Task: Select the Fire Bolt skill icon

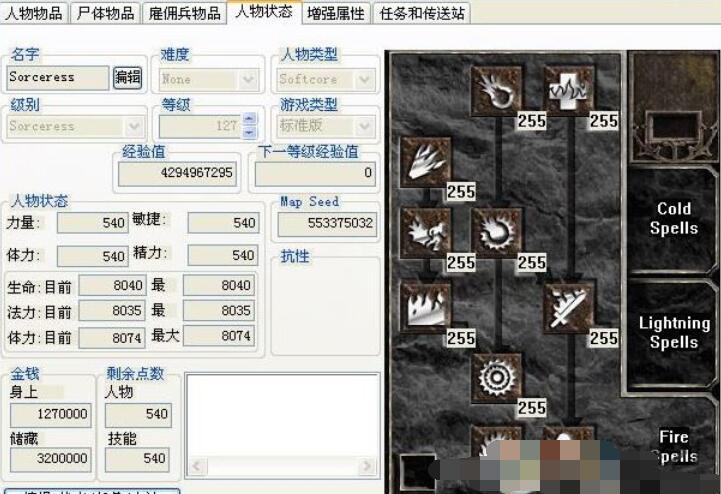Action: [x=497, y=91]
